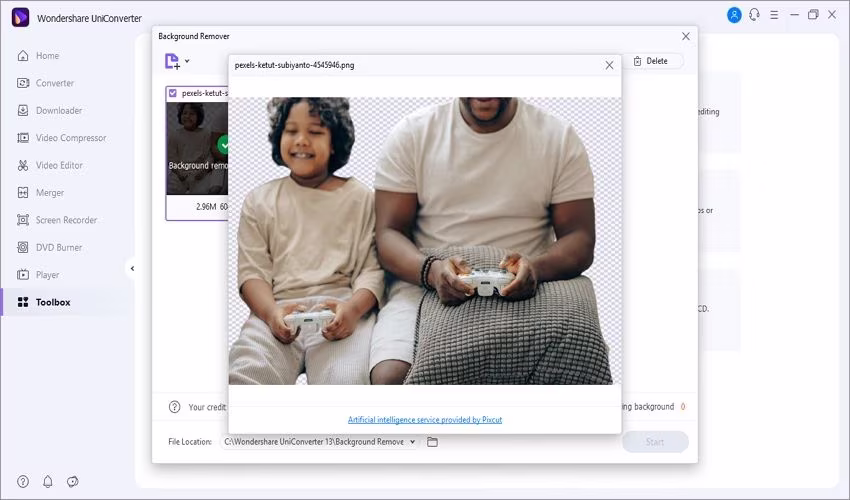
Task: Expand the add file dropdown arrow
Action: coord(187,61)
